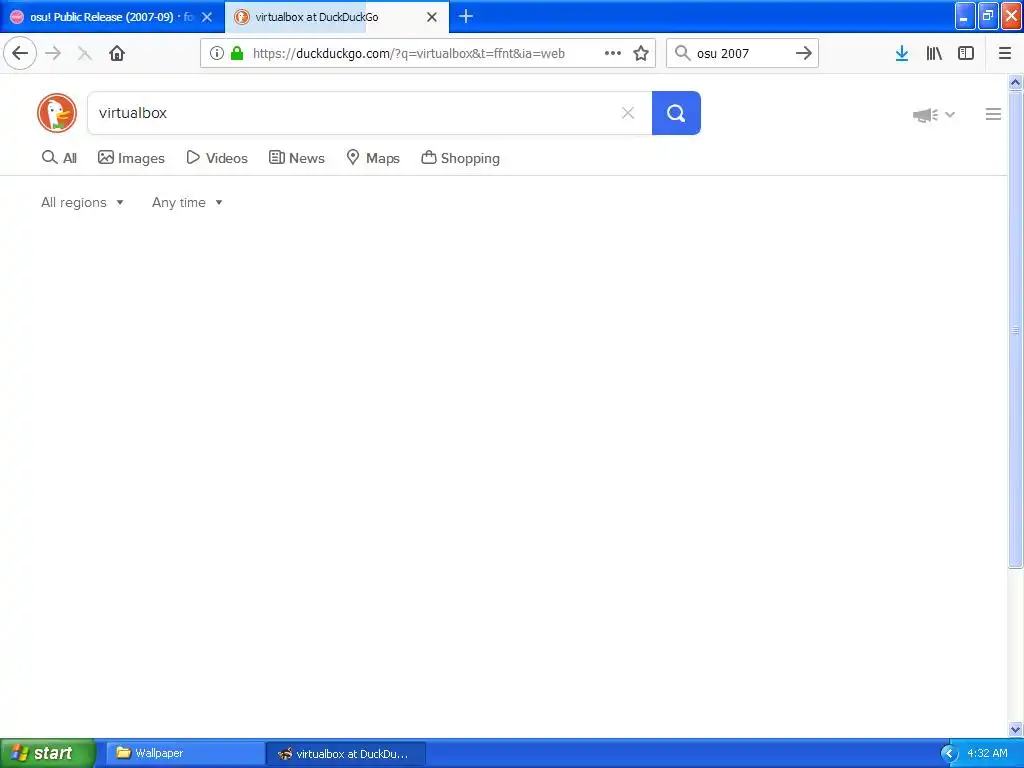Go forward to the next page
Image resolution: width=1024 pixels, height=768 pixels.
tap(53, 54)
